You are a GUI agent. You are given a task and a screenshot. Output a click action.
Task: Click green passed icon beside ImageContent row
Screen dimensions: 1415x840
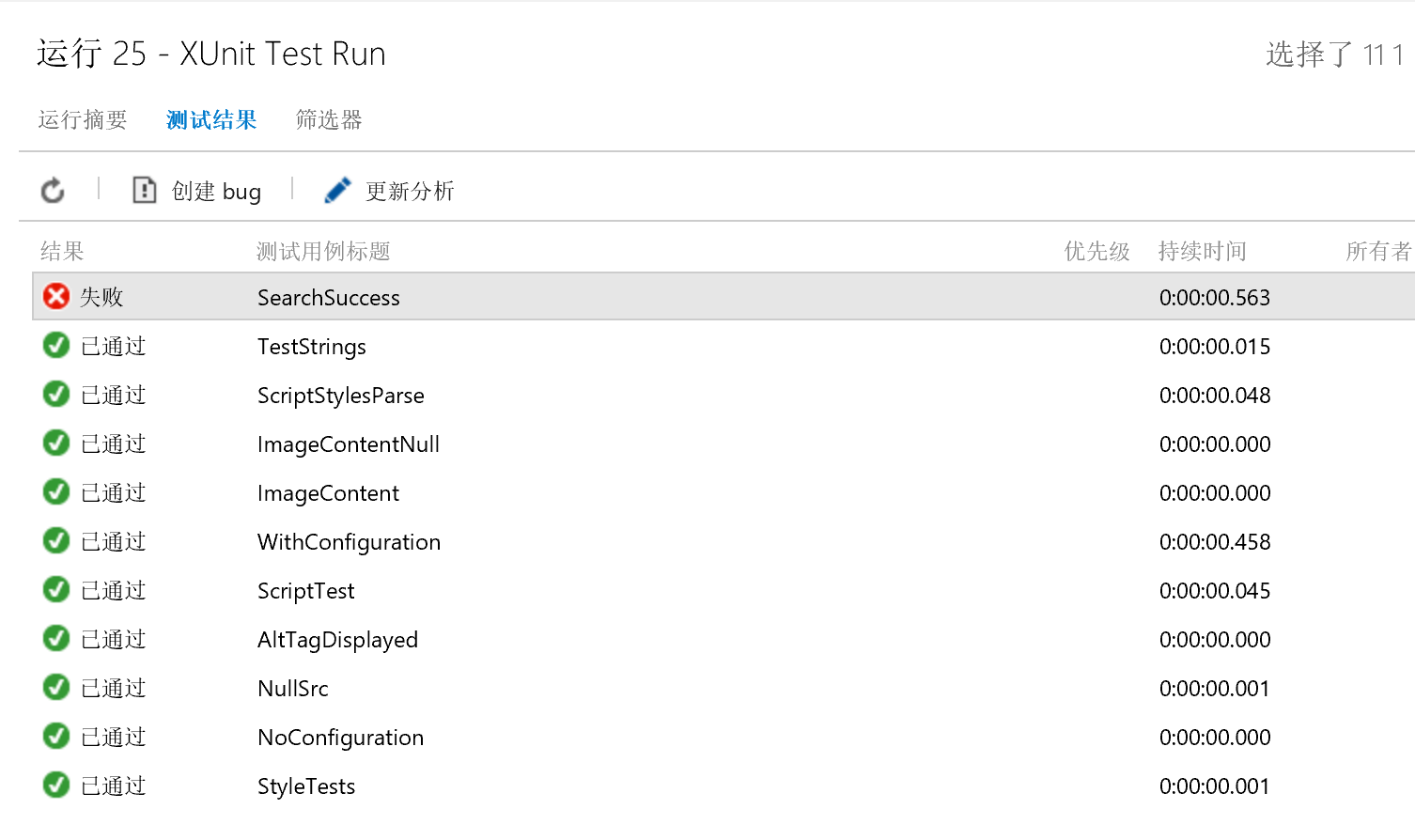tap(56, 492)
